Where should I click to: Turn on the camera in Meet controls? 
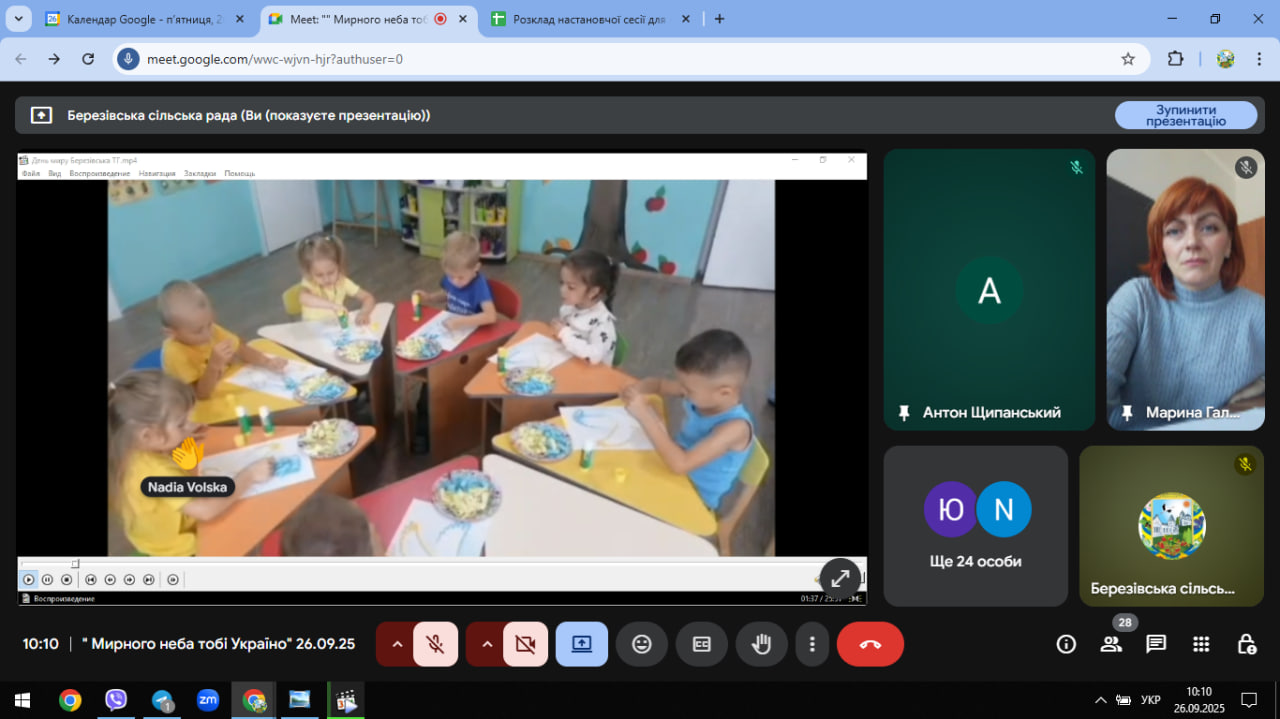click(525, 644)
